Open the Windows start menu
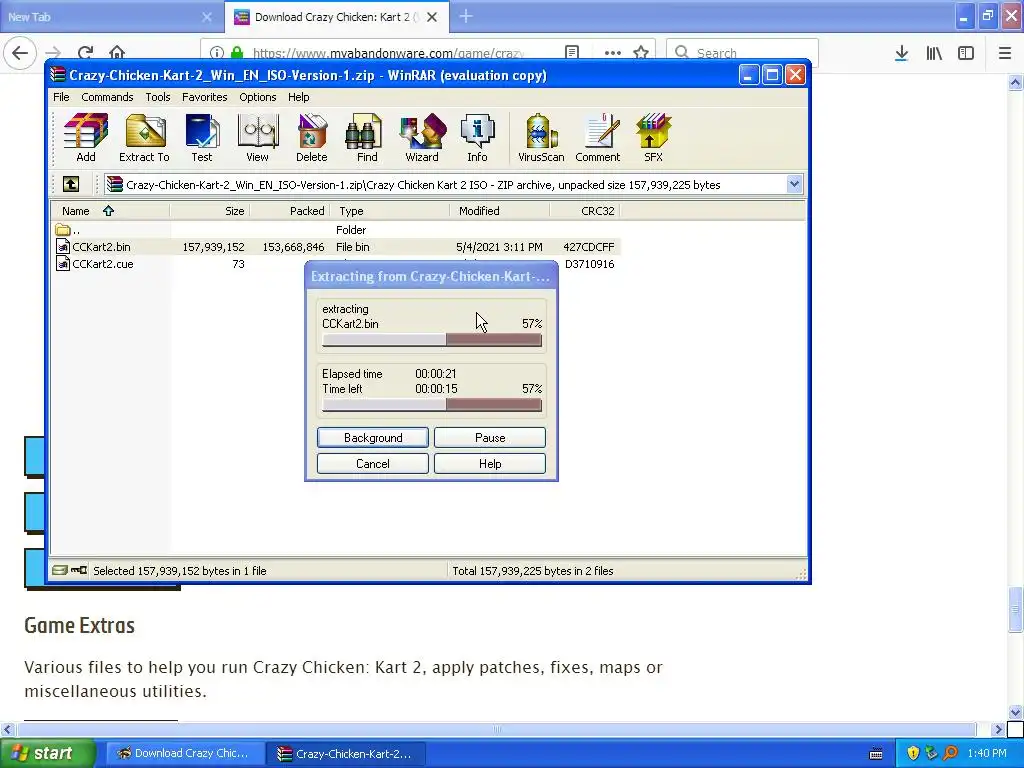Screen dimensions: 1024x768 47,754
